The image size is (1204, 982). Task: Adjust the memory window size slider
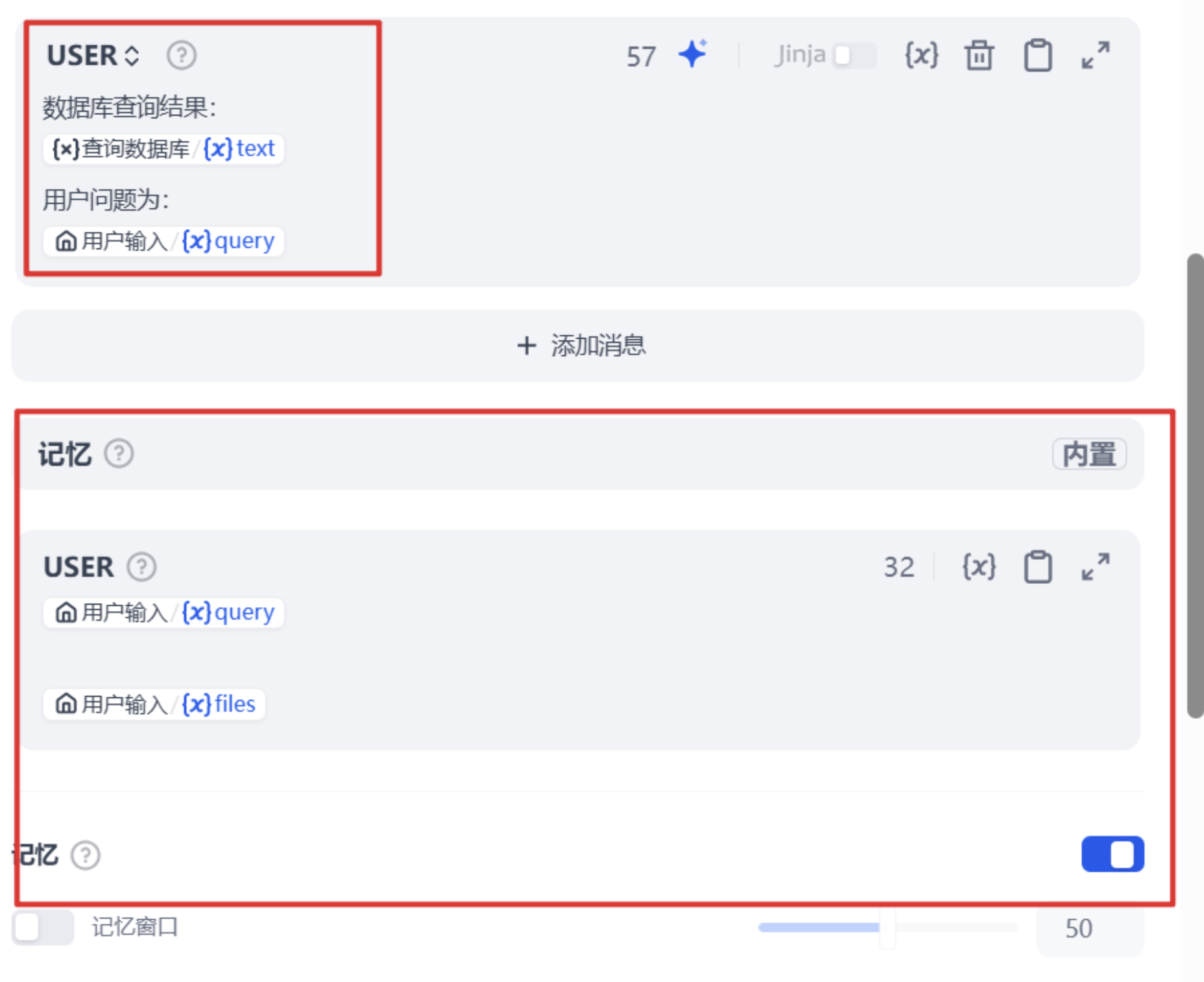coord(888,928)
